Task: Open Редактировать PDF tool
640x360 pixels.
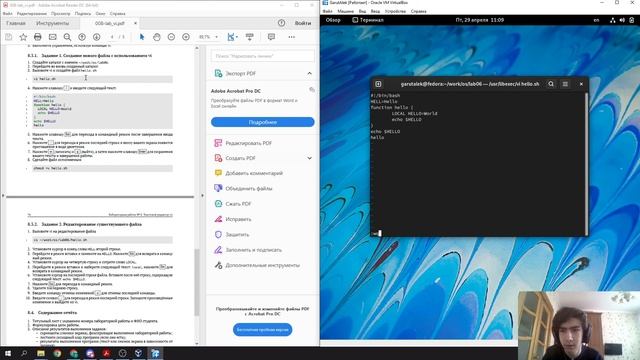Action: click(248, 143)
